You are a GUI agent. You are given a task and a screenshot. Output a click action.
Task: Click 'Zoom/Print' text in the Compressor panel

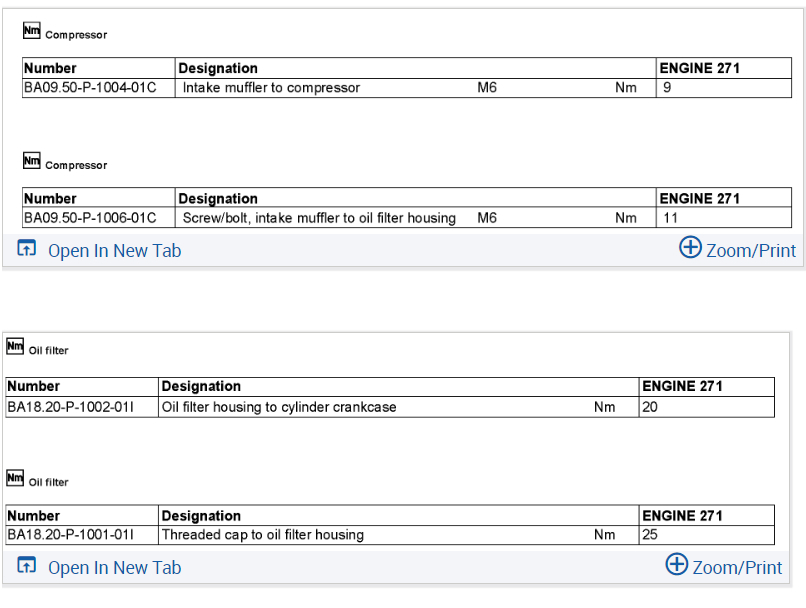(x=751, y=250)
